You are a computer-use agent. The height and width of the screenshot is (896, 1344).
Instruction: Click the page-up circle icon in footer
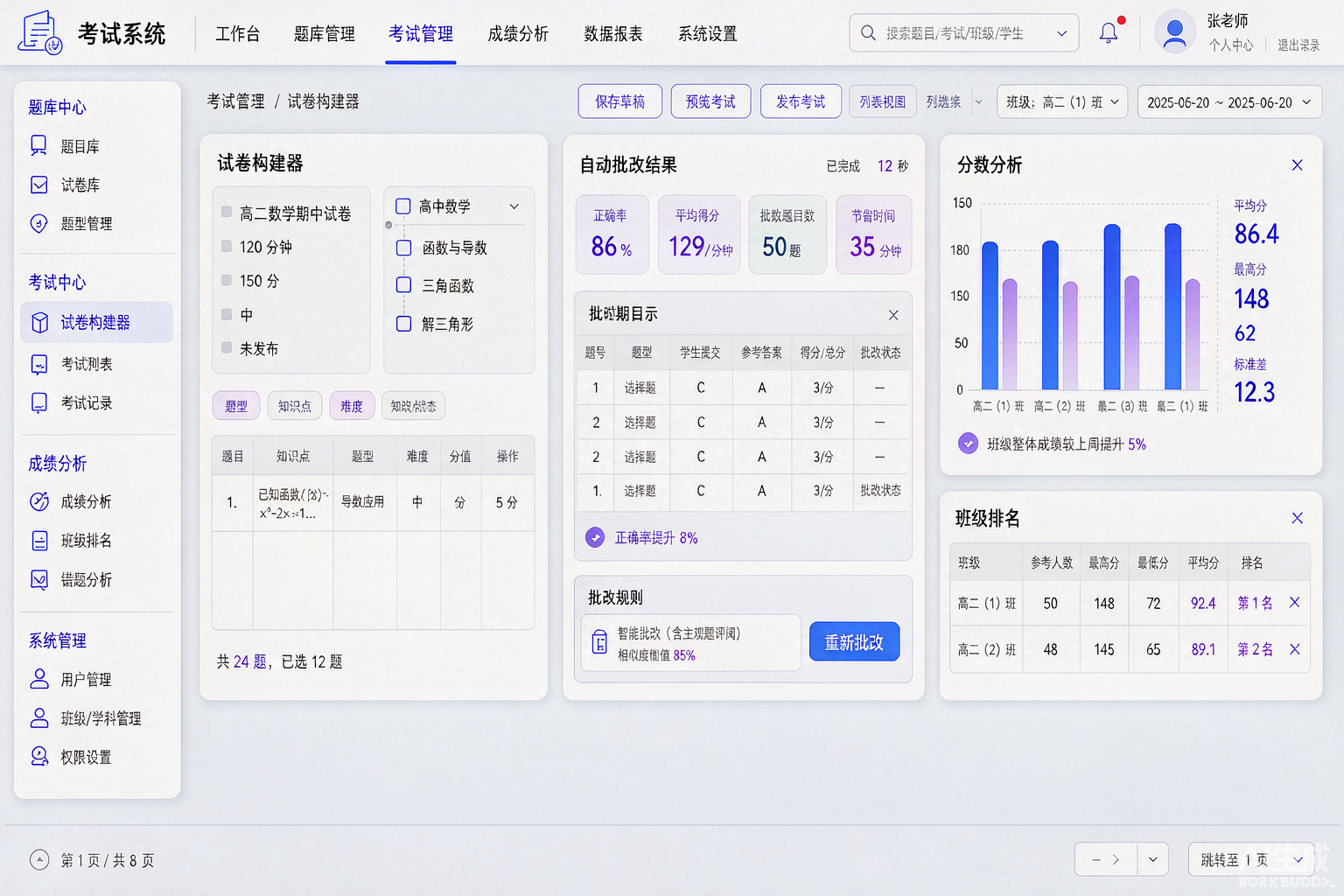[x=39, y=860]
